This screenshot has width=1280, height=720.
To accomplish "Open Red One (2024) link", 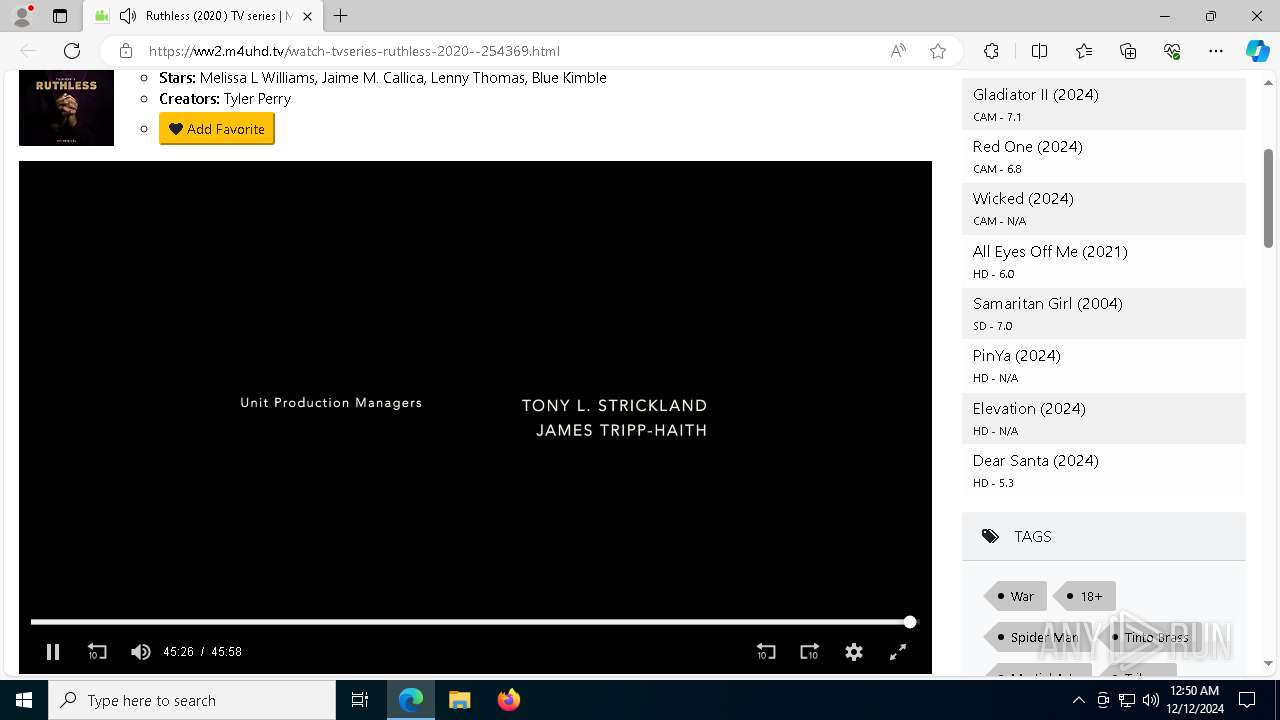I will [x=1027, y=147].
